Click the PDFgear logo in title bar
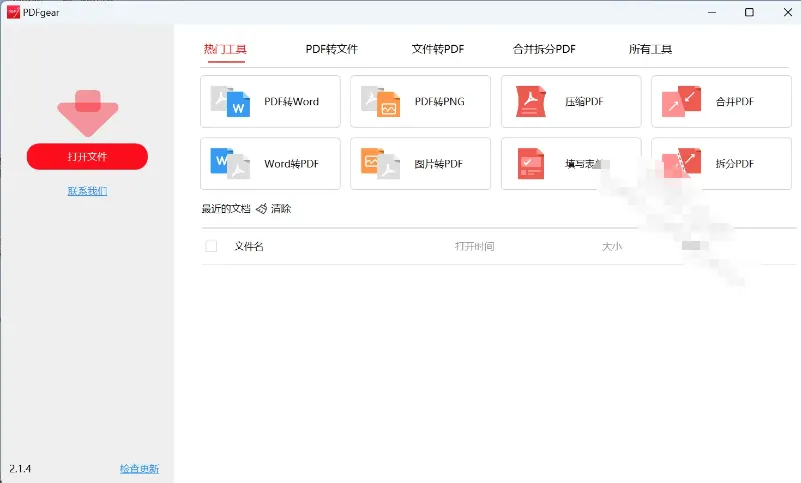This screenshot has width=801, height=483. 13,12
